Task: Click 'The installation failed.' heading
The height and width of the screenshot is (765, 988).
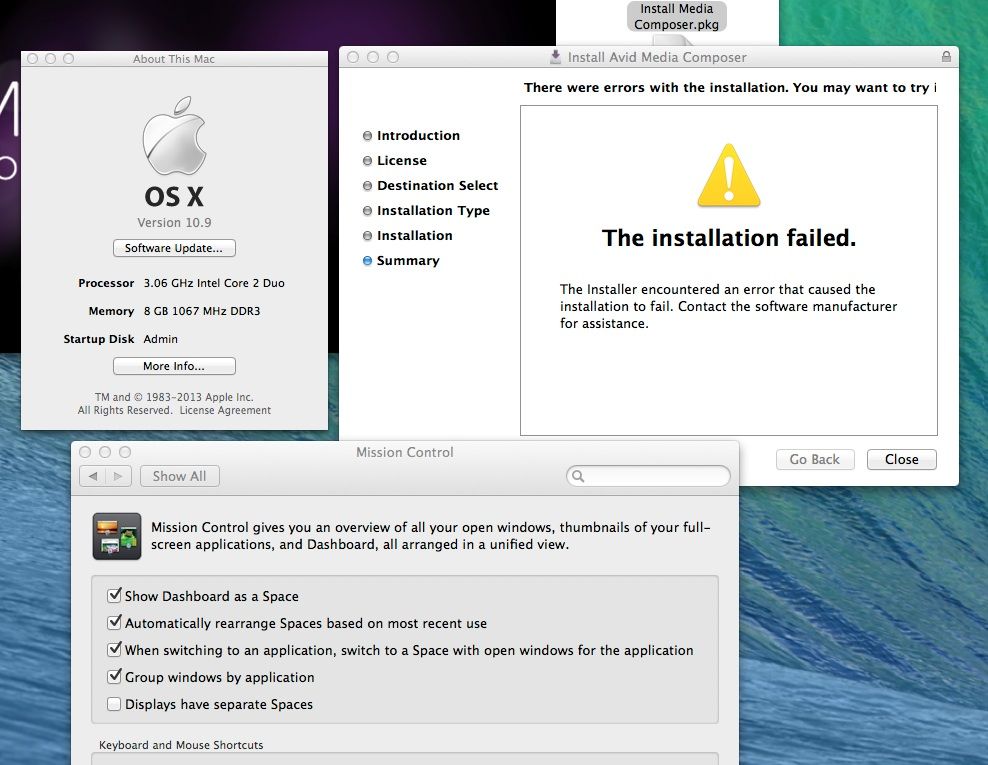Action: point(729,238)
